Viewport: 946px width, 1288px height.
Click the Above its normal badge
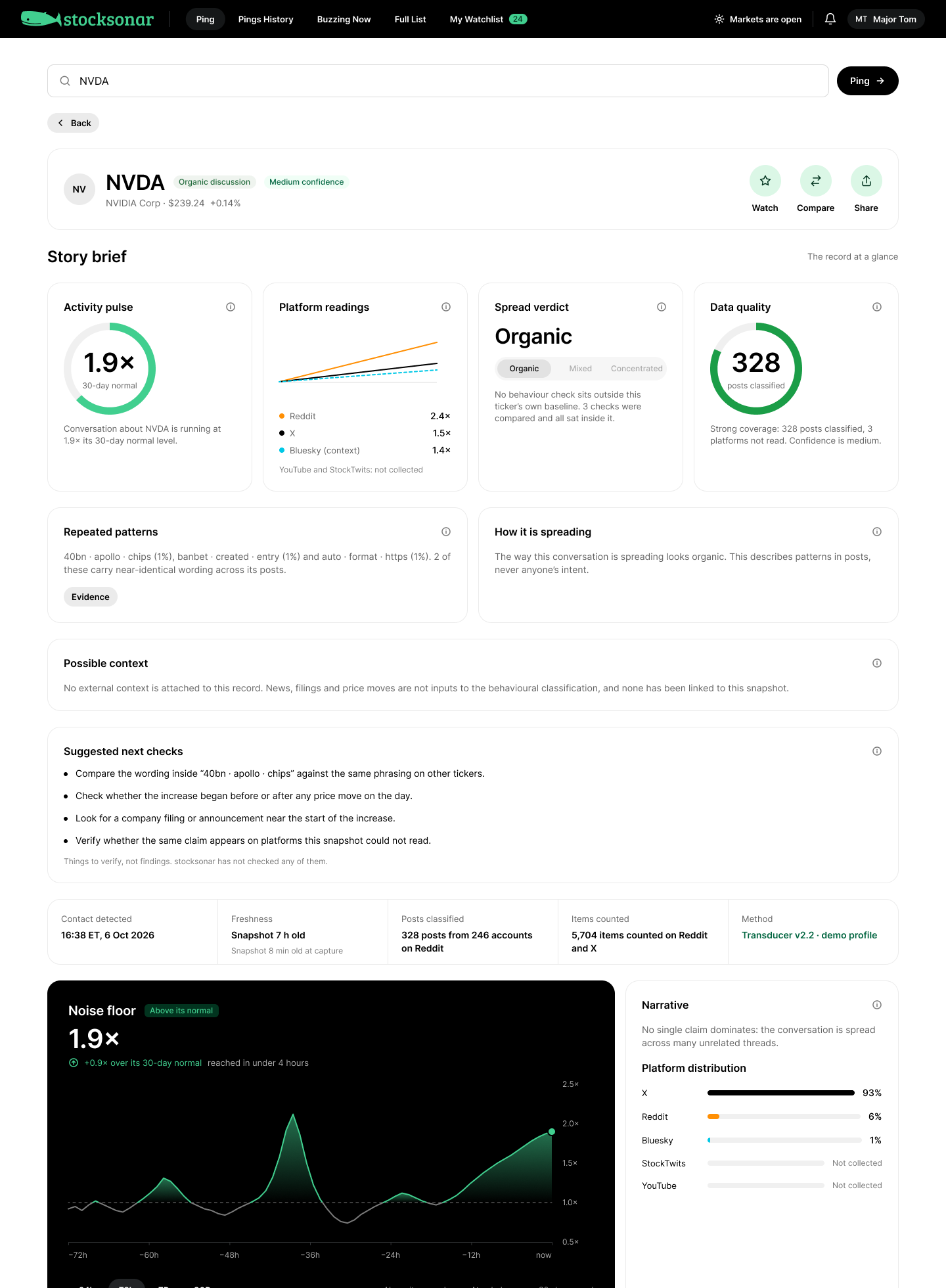(x=181, y=1011)
